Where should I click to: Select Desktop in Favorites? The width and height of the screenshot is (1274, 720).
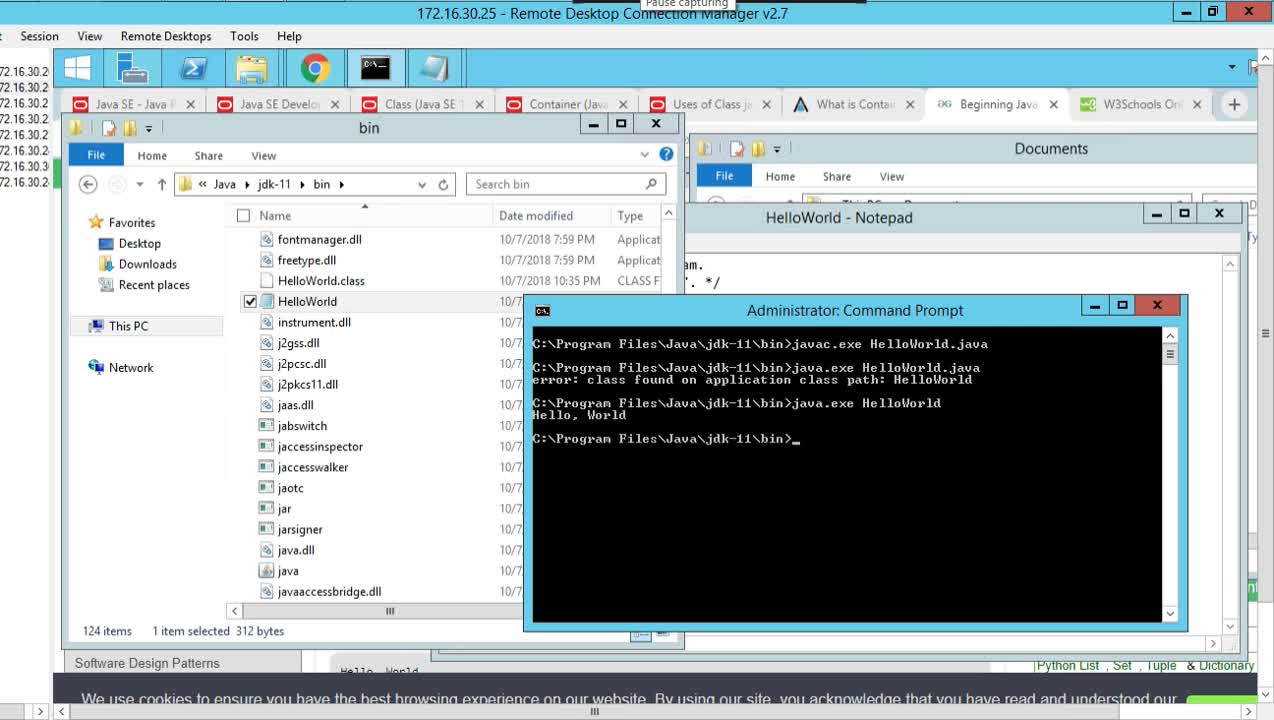(x=139, y=243)
